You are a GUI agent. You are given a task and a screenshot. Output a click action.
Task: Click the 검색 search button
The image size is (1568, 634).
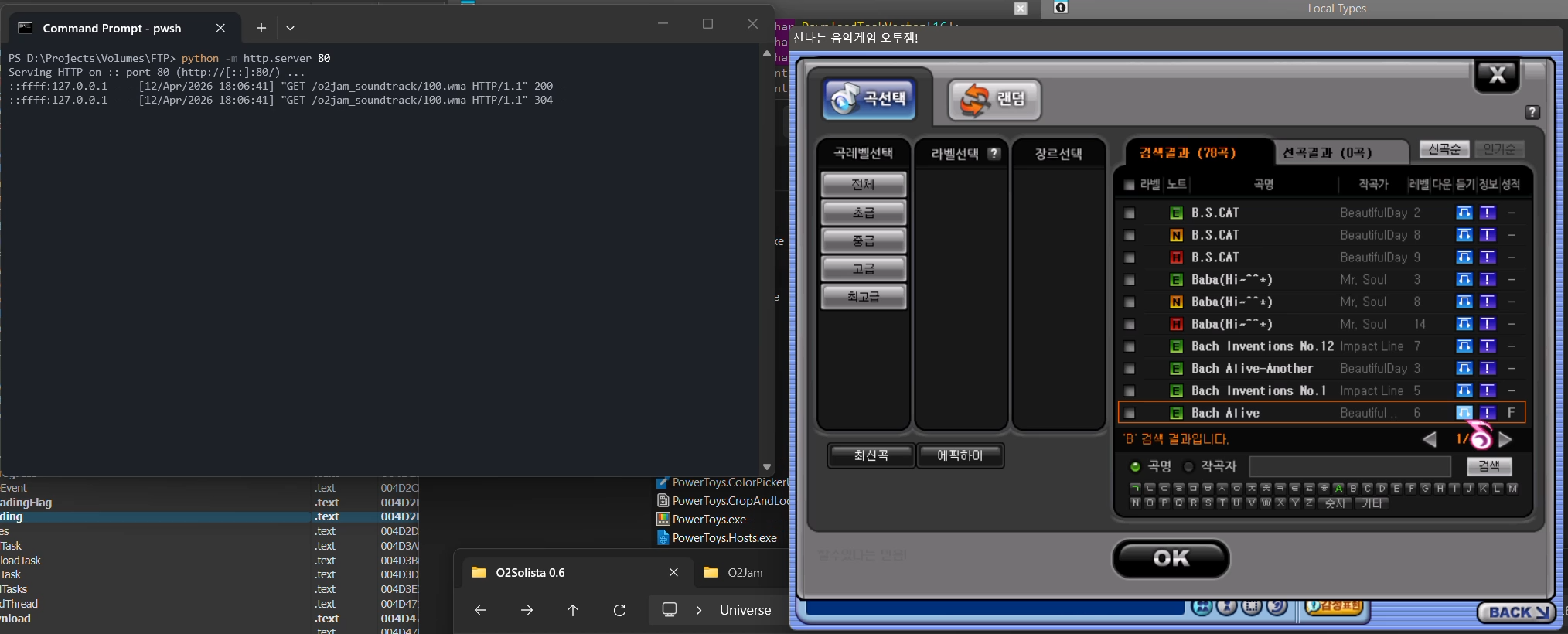tap(1488, 466)
